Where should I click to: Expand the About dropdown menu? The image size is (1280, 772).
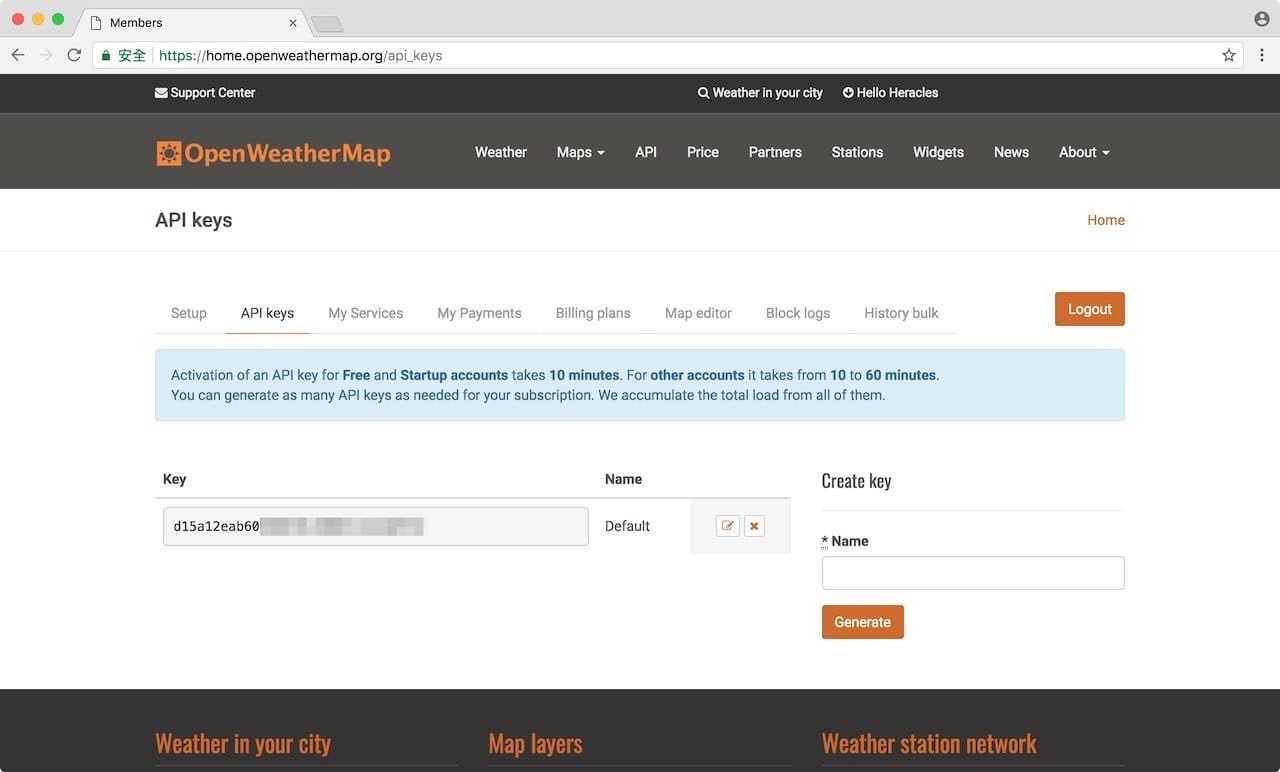point(1084,152)
